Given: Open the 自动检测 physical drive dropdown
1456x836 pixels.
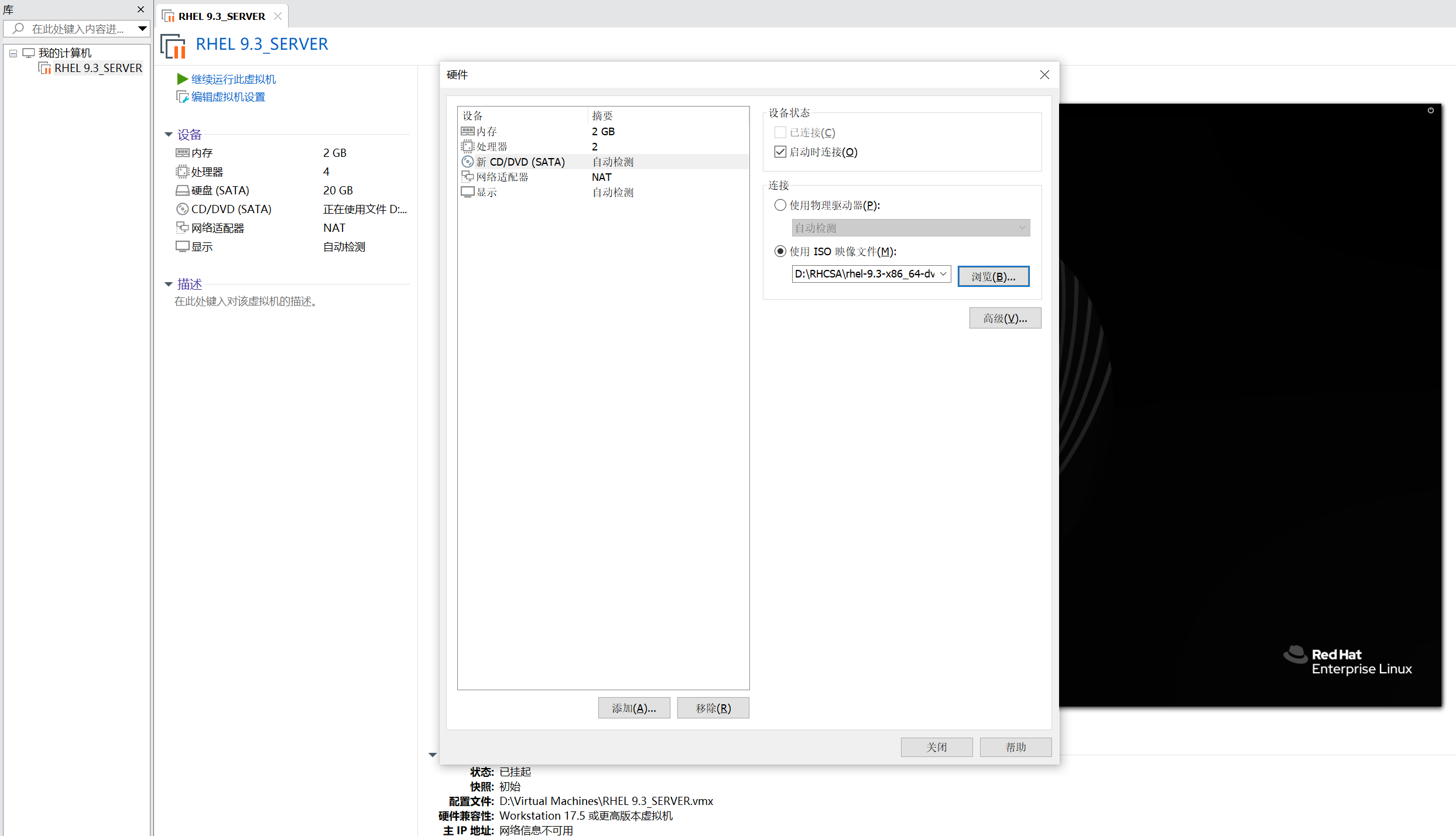Looking at the screenshot, I should click(x=1021, y=228).
